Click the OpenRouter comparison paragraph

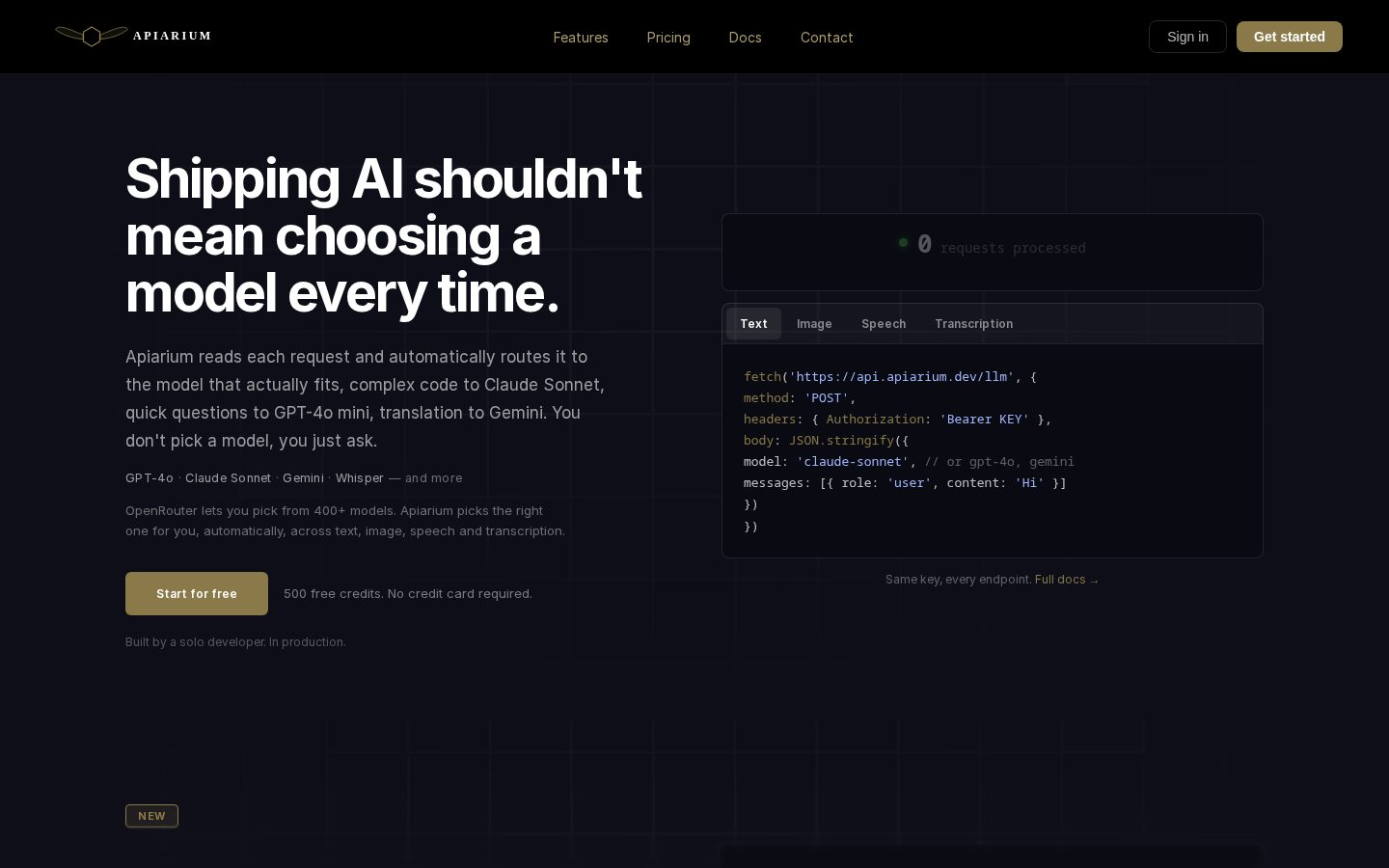pyautogui.click(x=345, y=521)
